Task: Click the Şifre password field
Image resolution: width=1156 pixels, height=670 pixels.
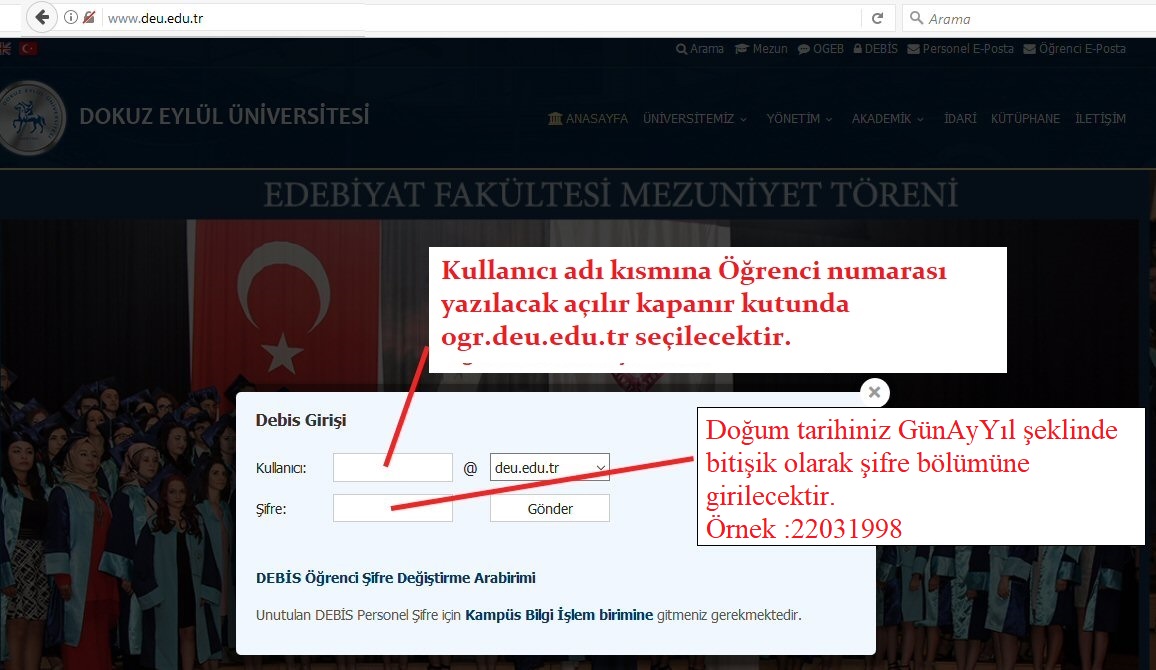Action: click(392, 508)
